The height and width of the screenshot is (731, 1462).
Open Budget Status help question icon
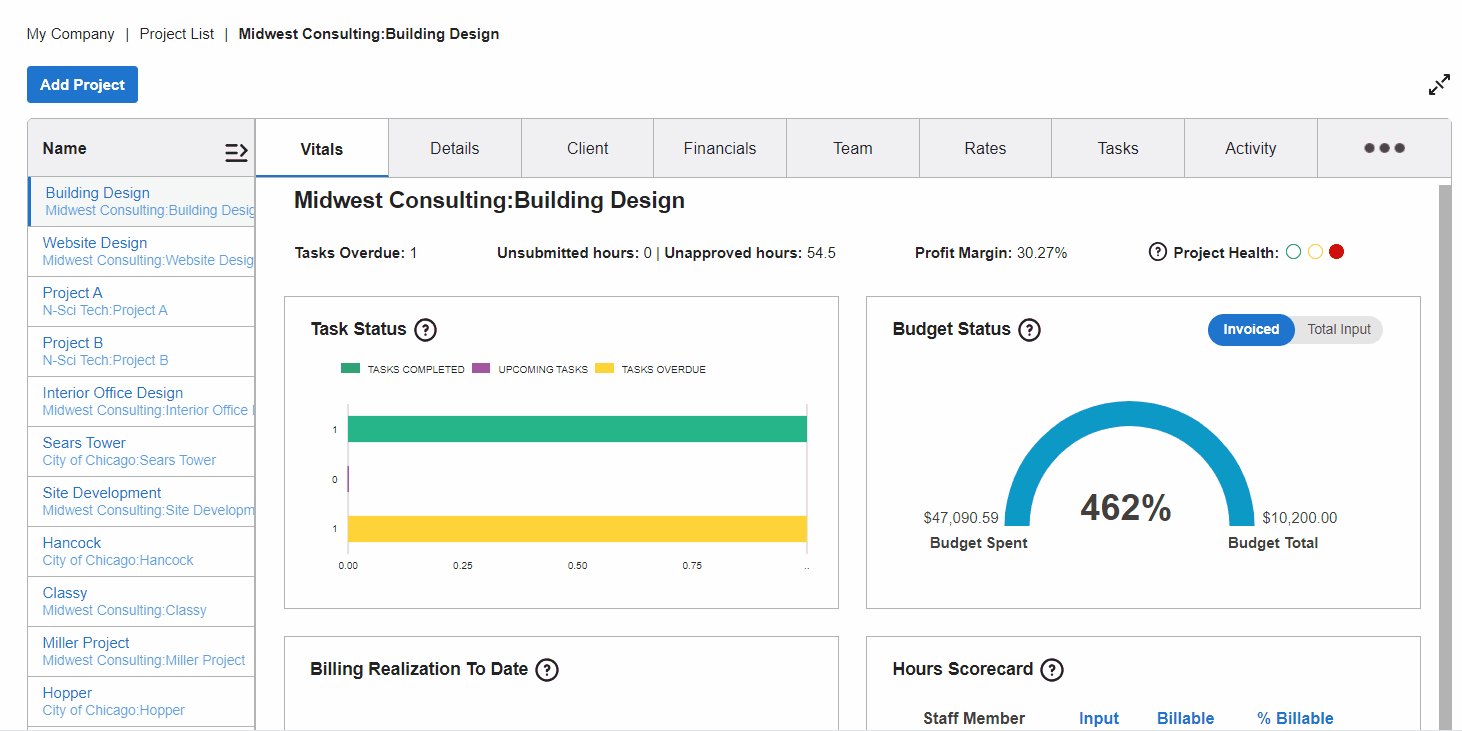click(x=1029, y=330)
